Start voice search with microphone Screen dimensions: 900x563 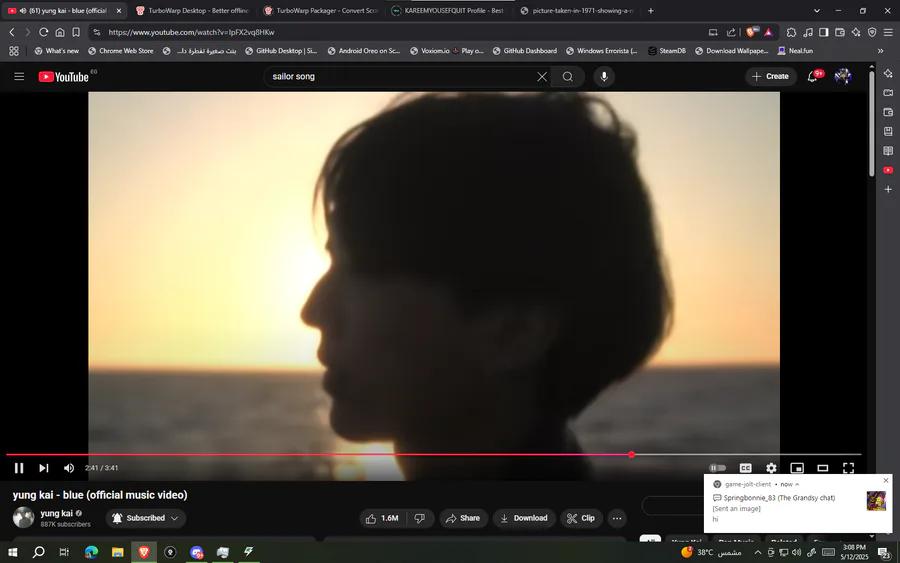pyautogui.click(x=604, y=76)
